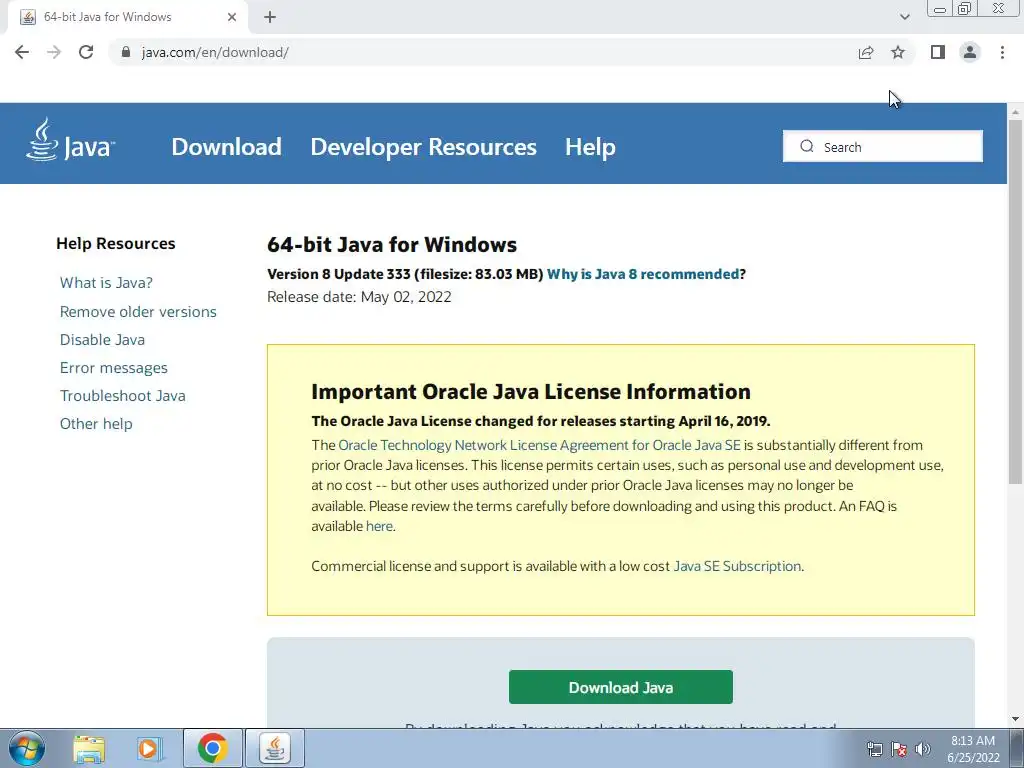Screen dimensions: 1024x768
Task: Click the 'Help Resources' sidebar heading
Action: 116,244
